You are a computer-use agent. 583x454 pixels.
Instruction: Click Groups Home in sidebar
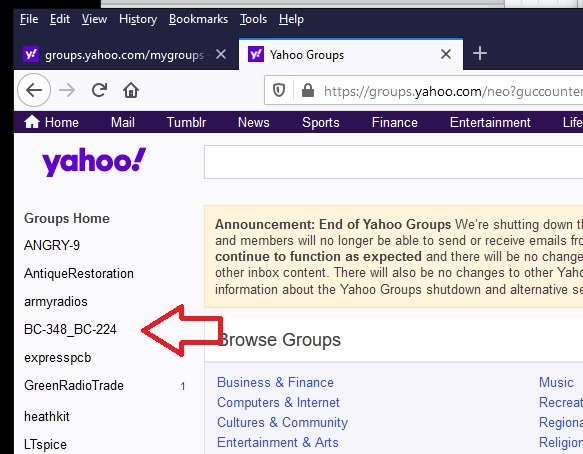[x=67, y=218]
